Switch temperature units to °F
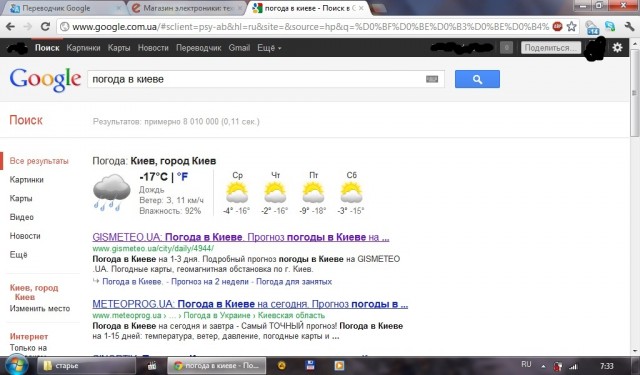Screen dimensions: 640x375 [x=182, y=177]
